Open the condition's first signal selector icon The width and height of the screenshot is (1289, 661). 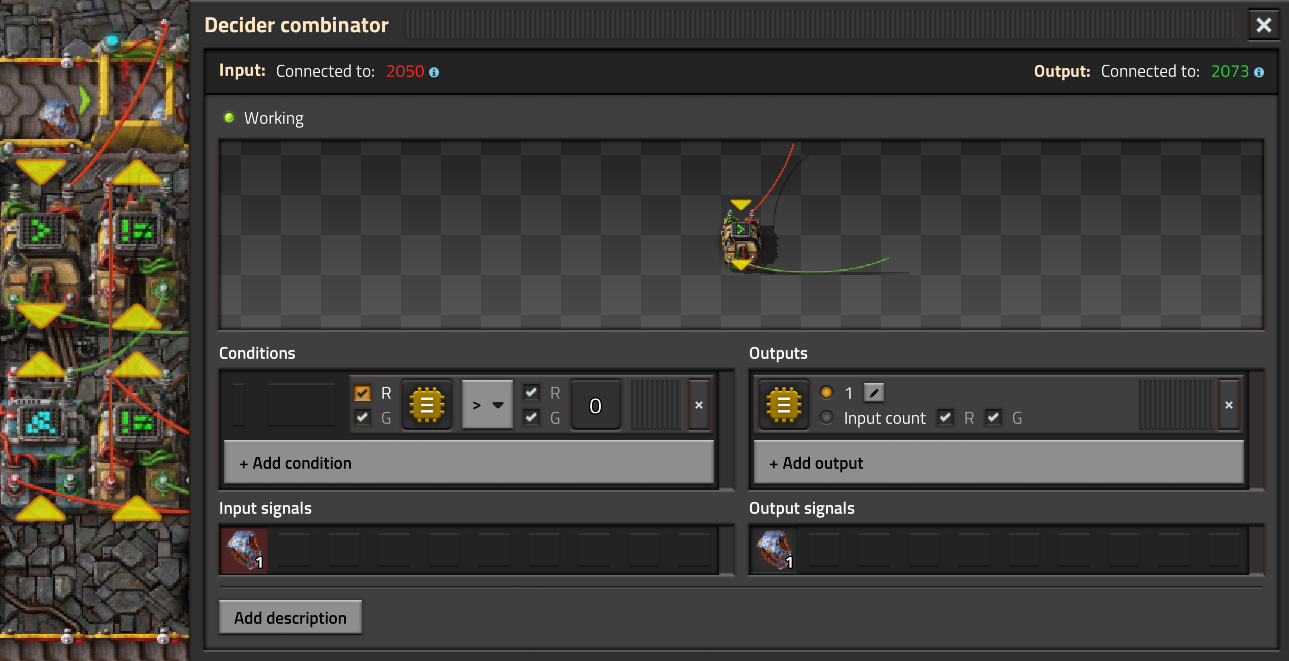point(427,405)
